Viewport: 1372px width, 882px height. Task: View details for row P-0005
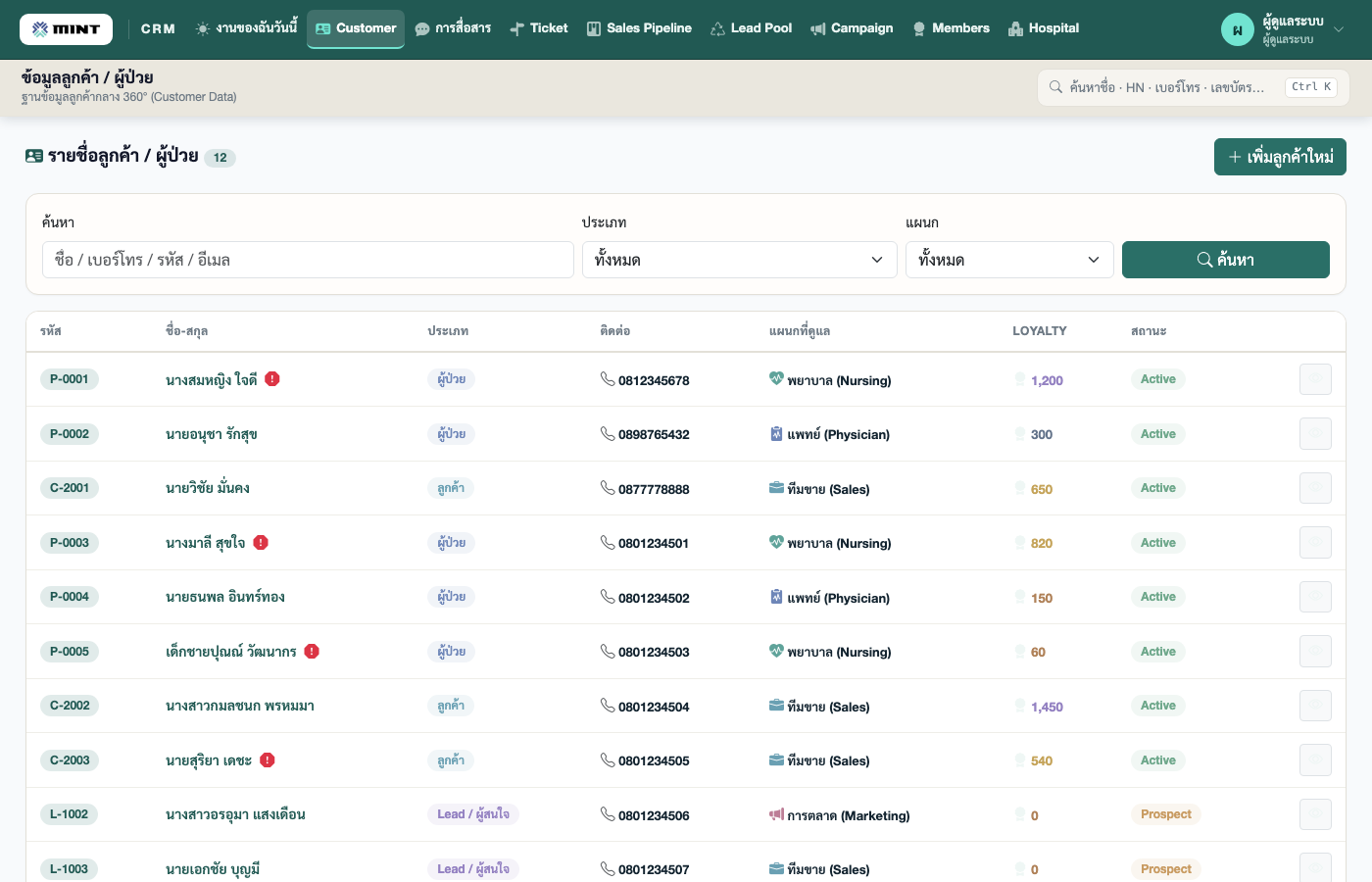(x=1315, y=652)
